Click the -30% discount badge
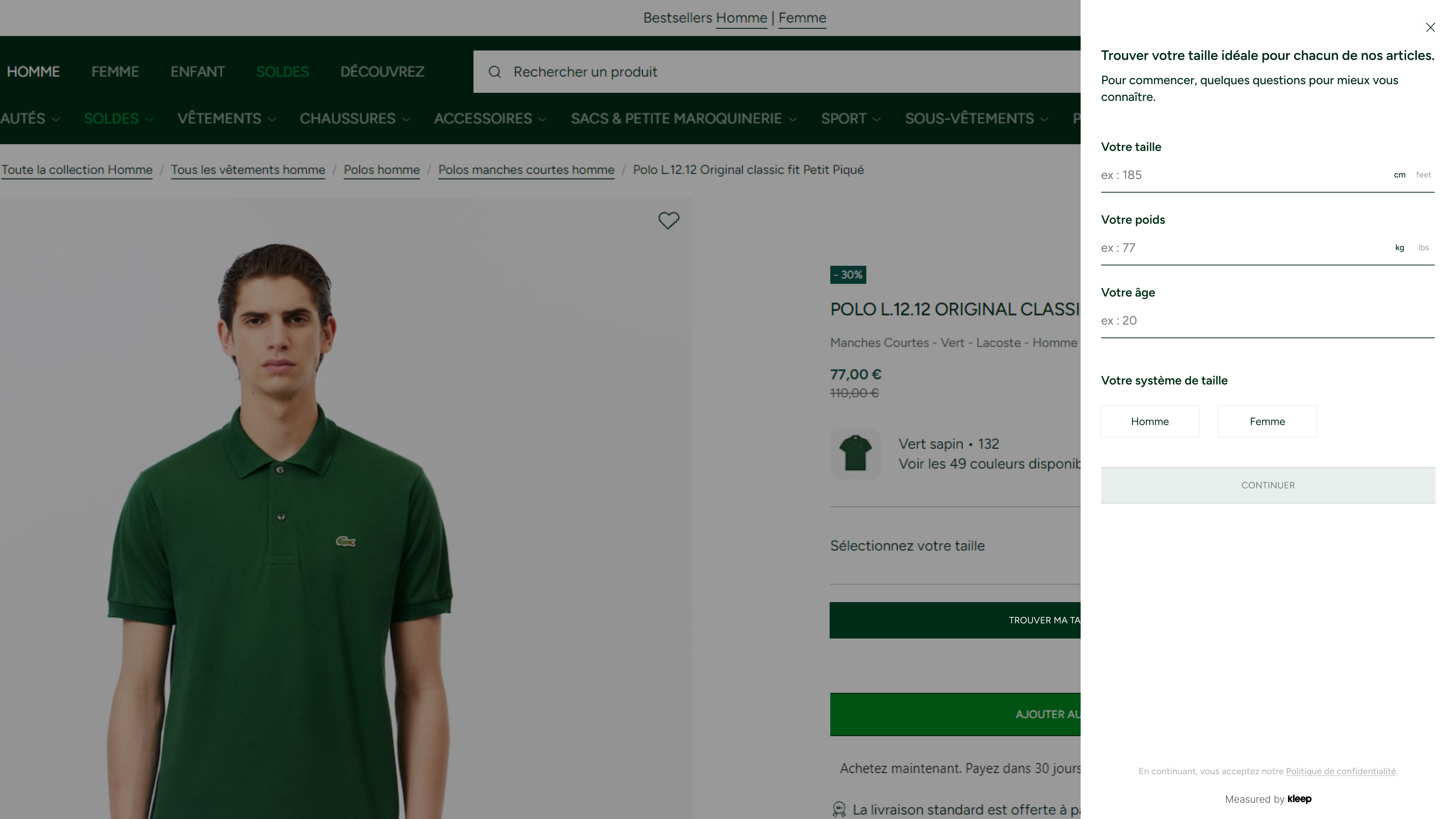 click(848, 275)
